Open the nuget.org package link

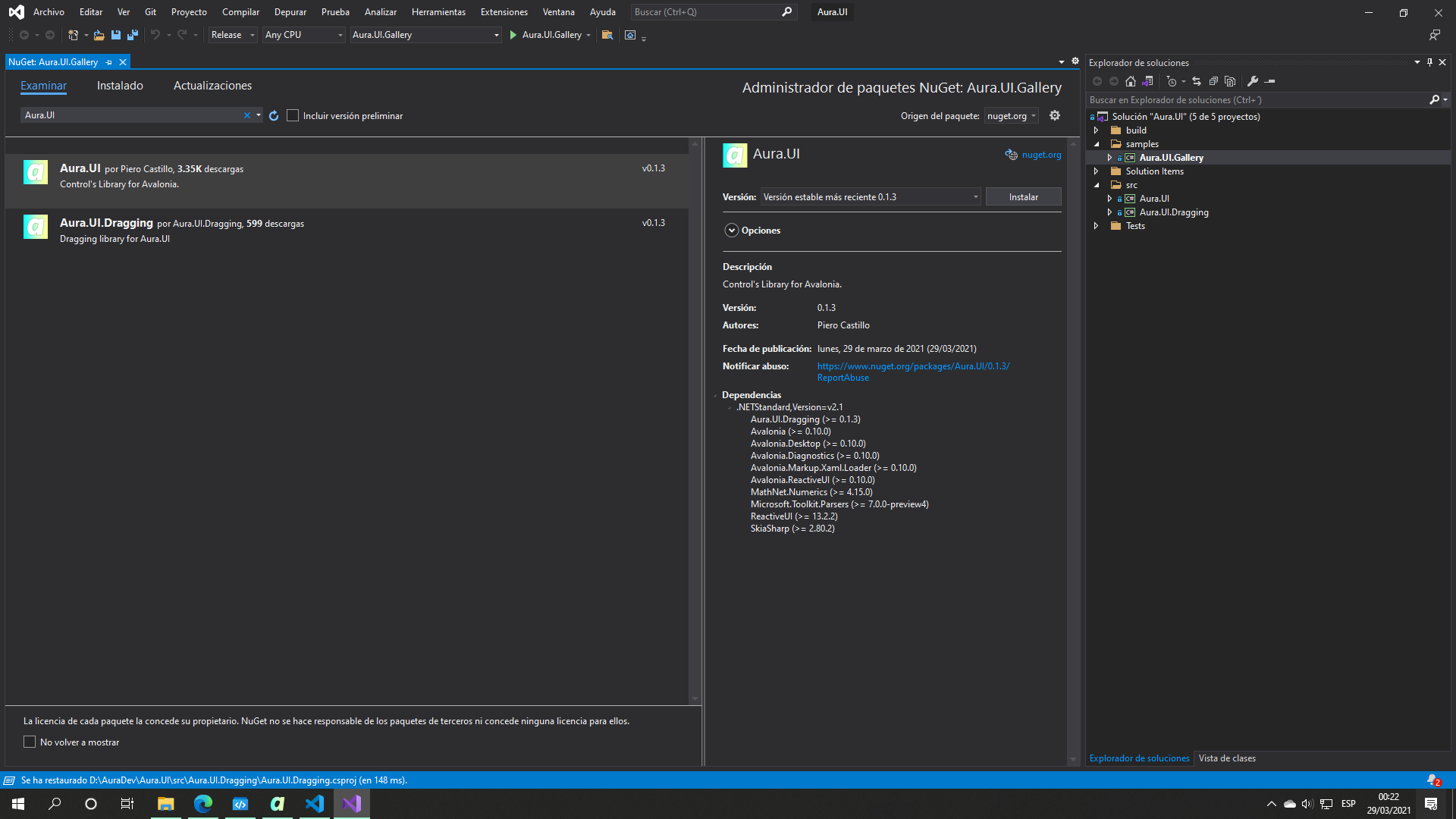(x=1040, y=155)
